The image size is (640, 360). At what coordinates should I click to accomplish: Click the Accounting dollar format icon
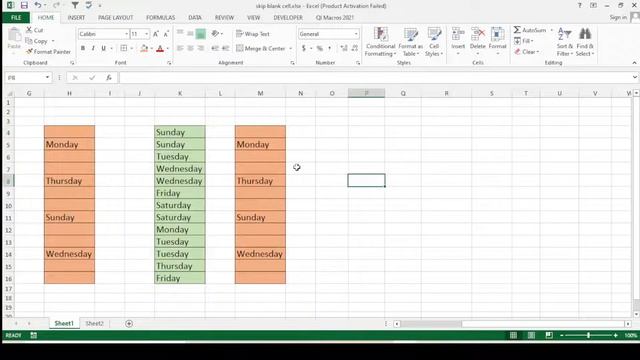tap(304, 48)
